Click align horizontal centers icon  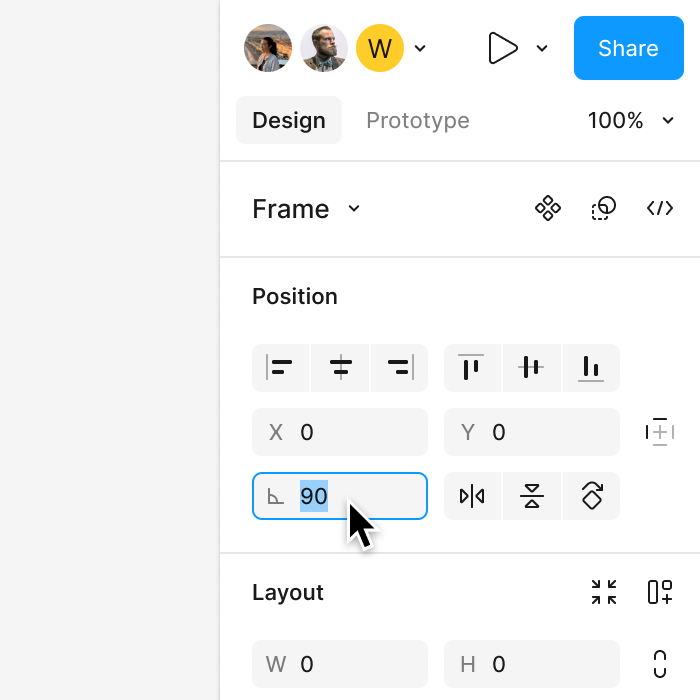[341, 368]
